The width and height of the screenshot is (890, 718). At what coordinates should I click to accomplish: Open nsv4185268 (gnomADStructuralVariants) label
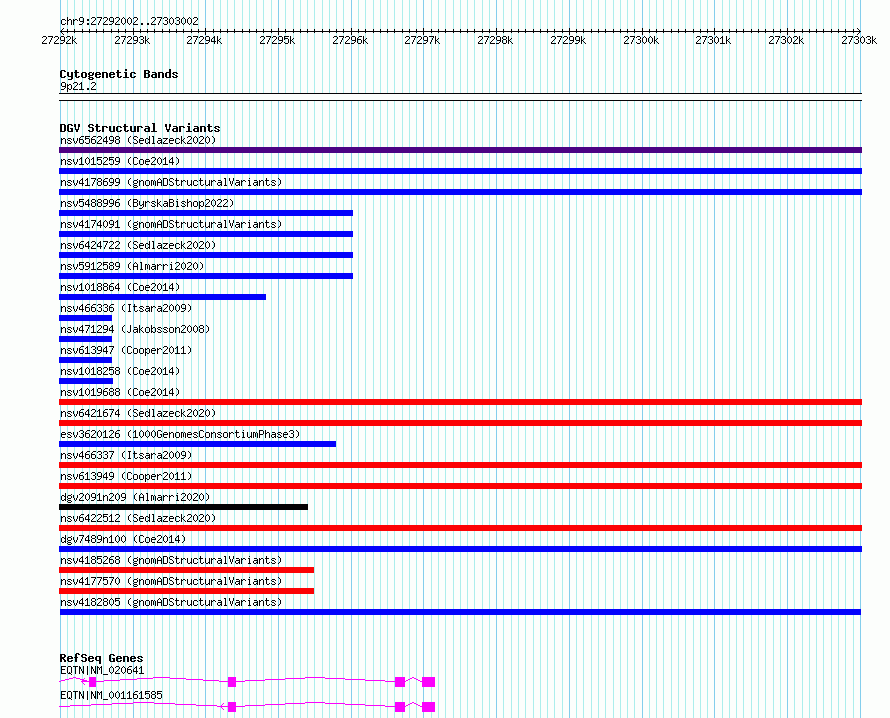click(171, 560)
